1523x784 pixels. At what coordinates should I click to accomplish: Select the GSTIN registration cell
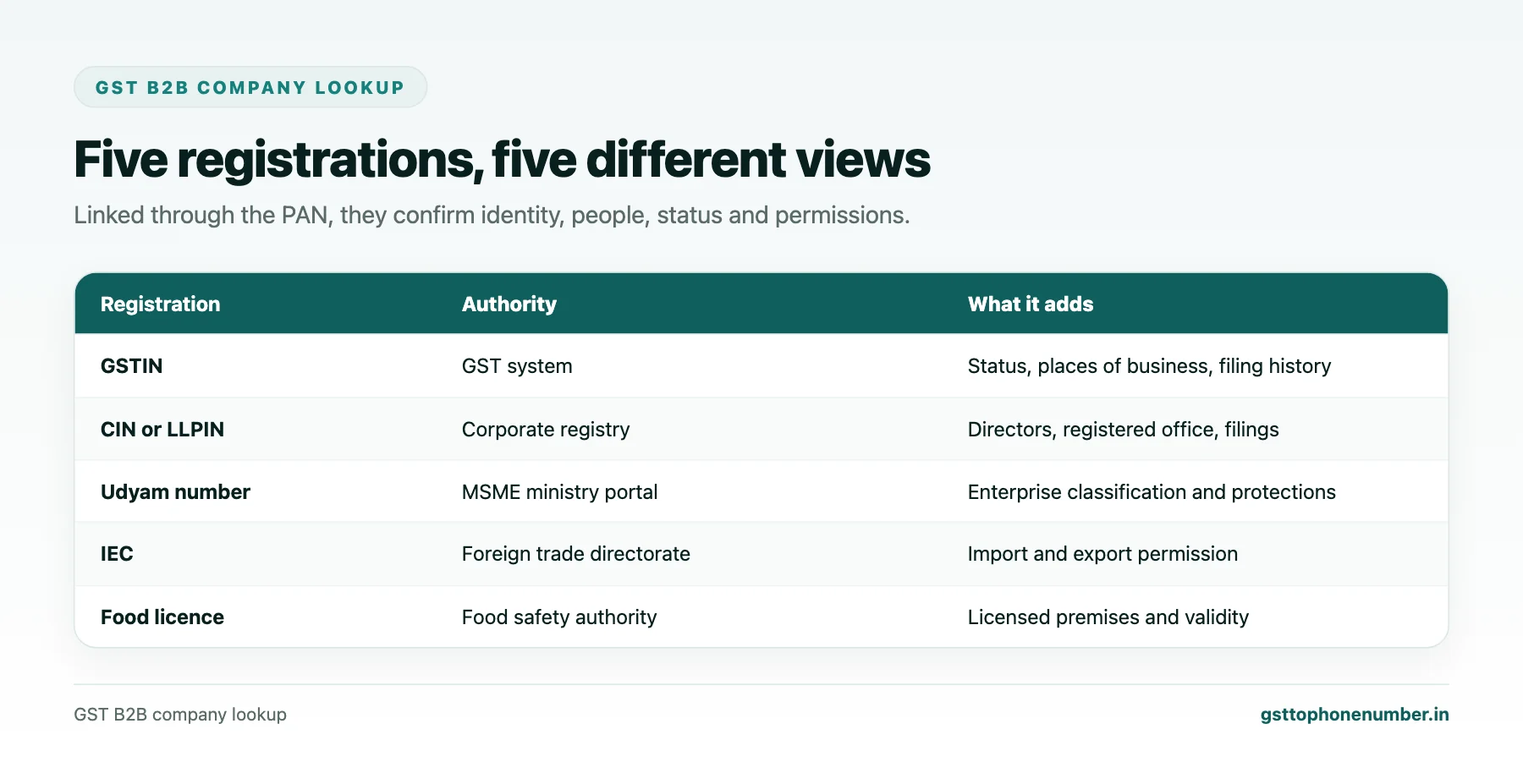point(132,366)
